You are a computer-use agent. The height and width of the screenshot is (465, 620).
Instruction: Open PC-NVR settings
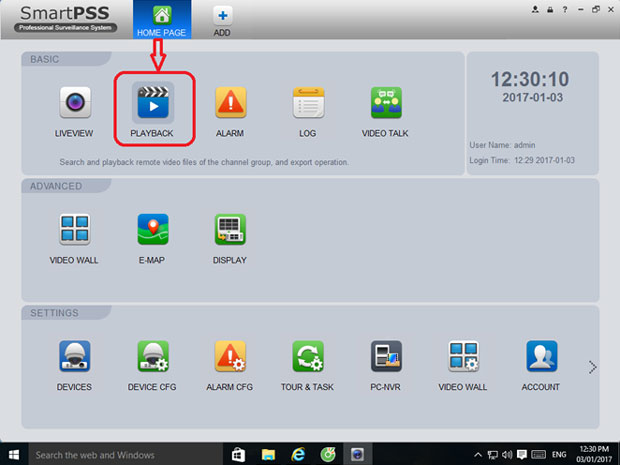click(386, 356)
